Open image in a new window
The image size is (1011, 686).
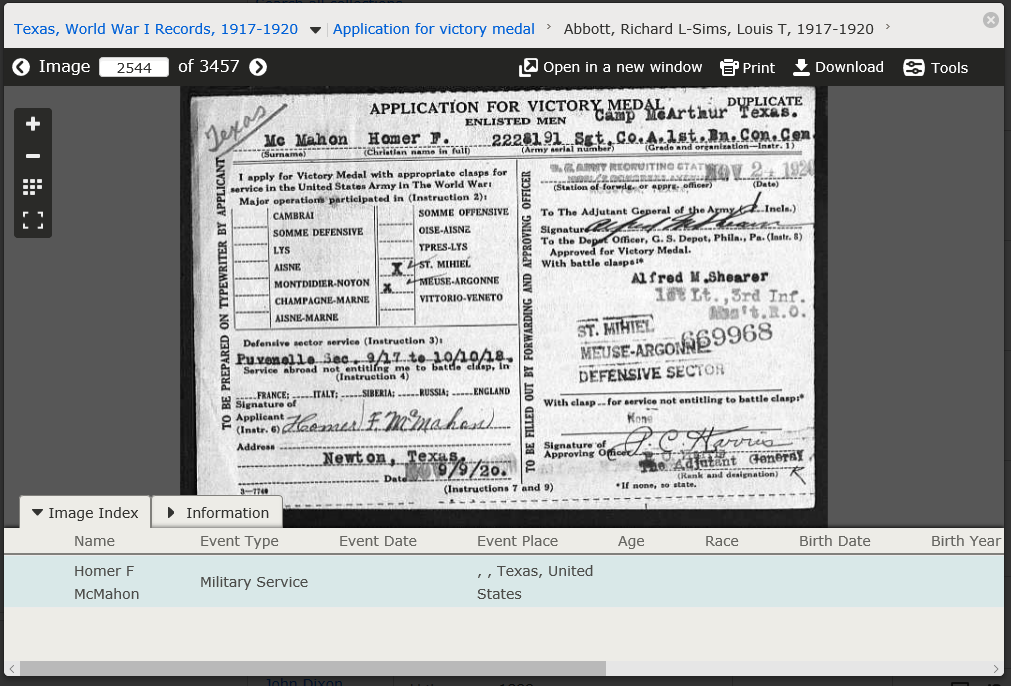tap(610, 67)
